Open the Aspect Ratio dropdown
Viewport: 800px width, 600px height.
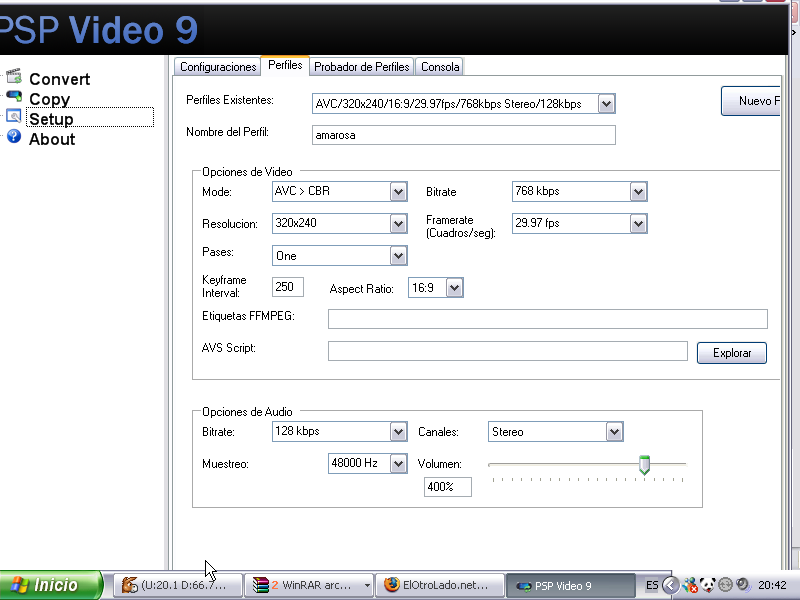[454, 289]
